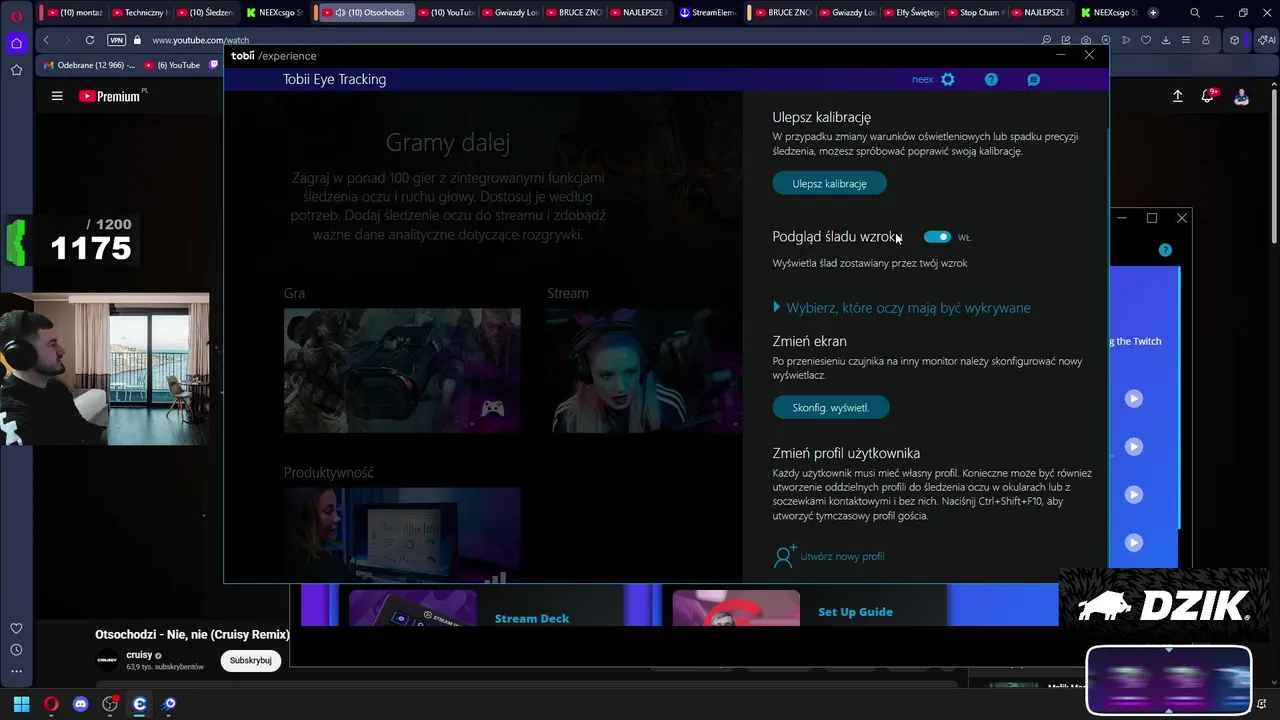Click the Utwórz nowy profil link
The image size is (1280, 720).
coord(829,557)
